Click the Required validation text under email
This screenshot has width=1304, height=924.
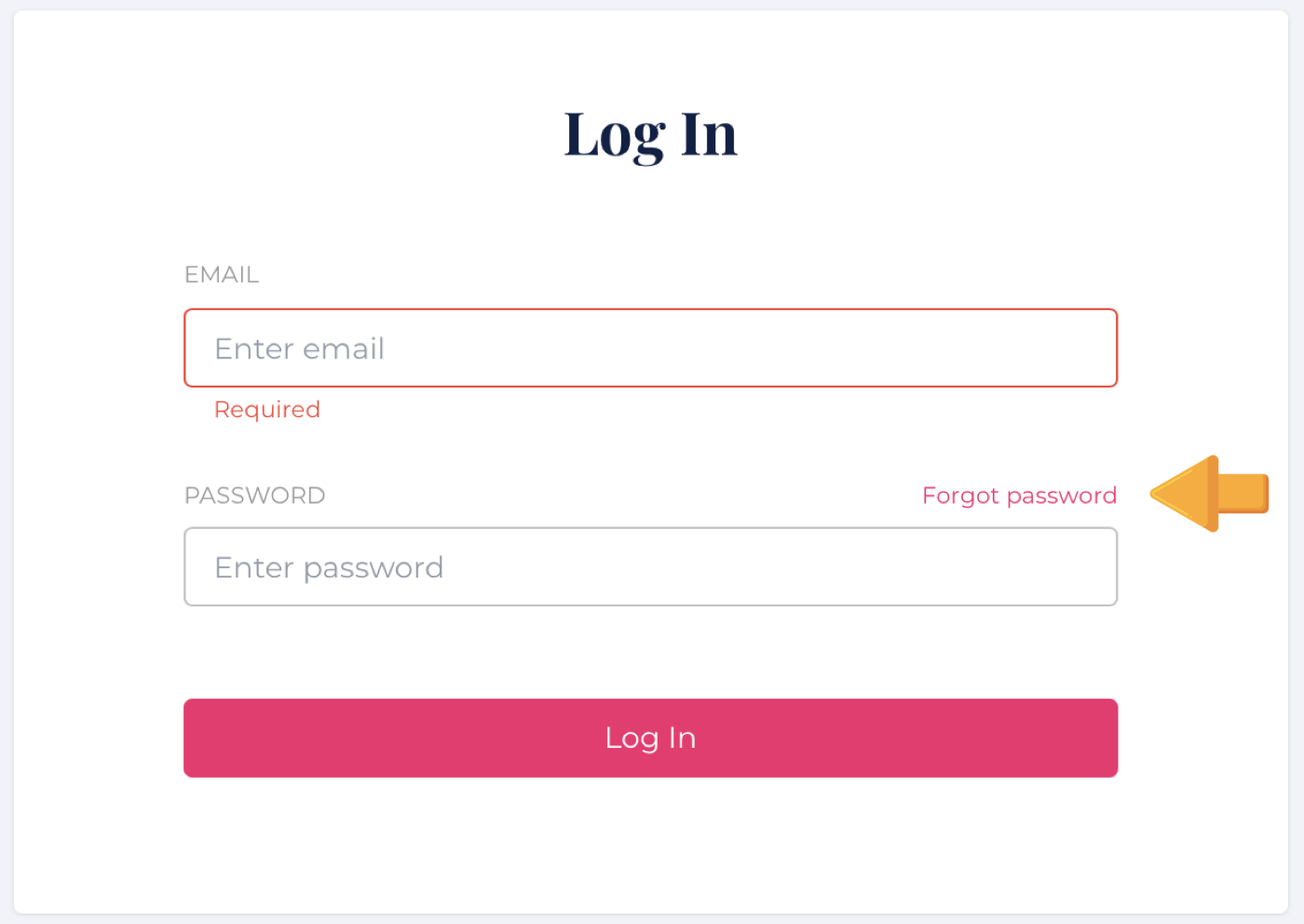[267, 410]
